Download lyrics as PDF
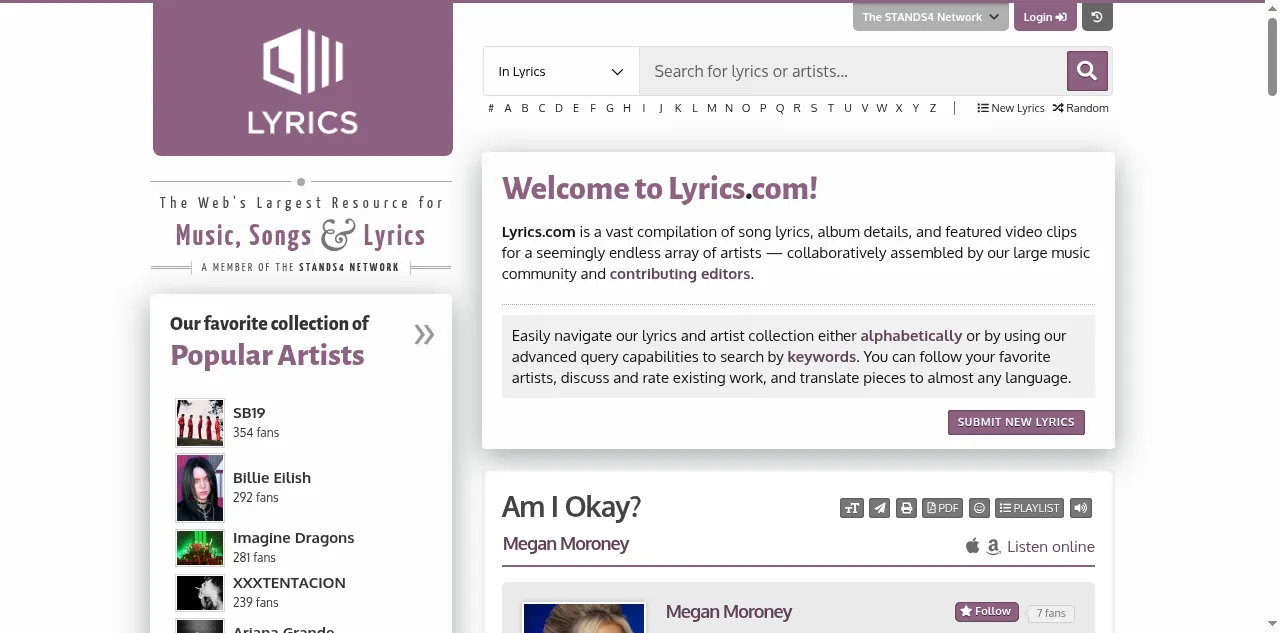This screenshot has height=633, width=1280. 943,508
